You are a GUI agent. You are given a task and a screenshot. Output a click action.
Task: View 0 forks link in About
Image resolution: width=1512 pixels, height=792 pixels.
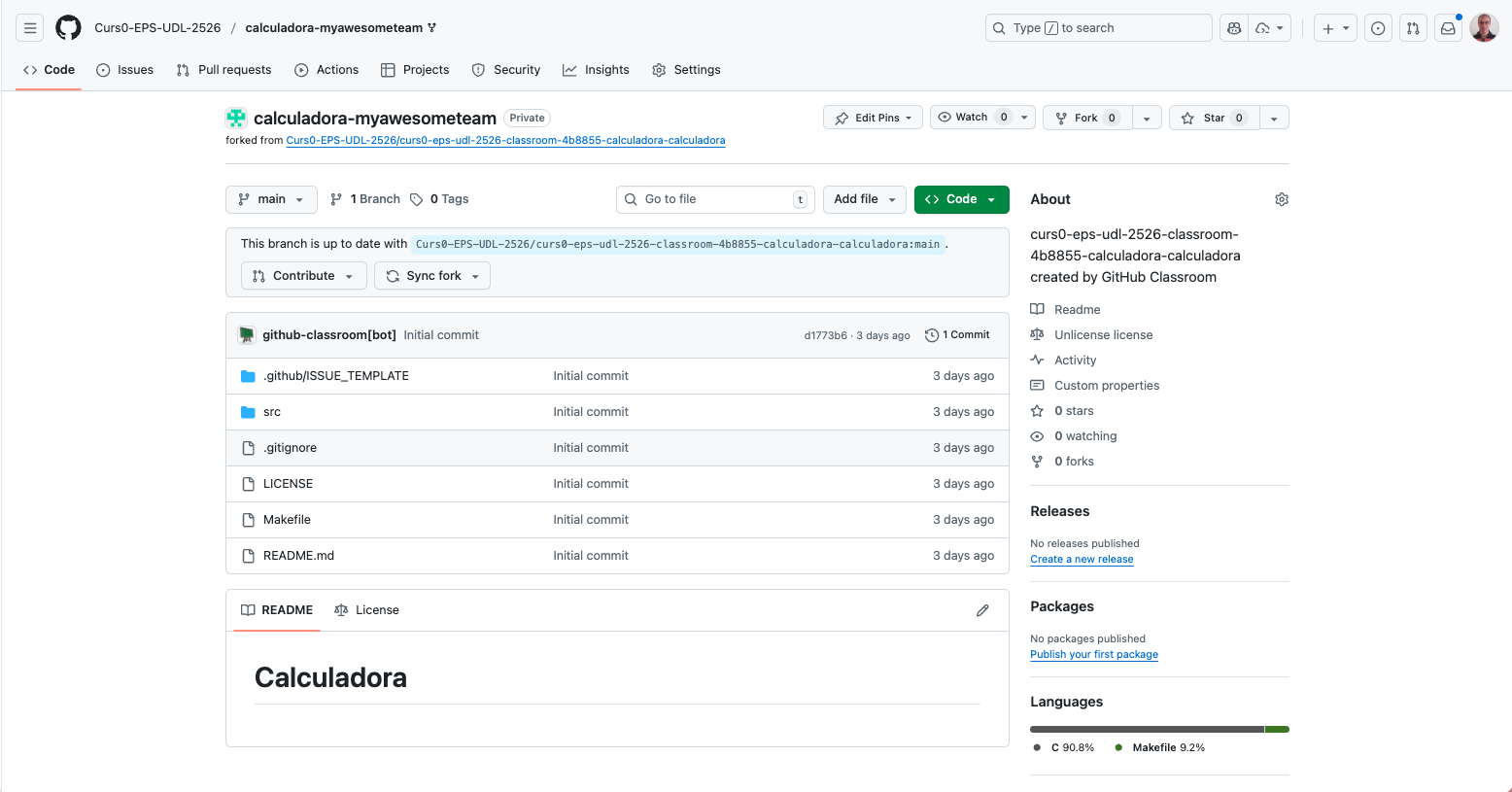point(1063,462)
